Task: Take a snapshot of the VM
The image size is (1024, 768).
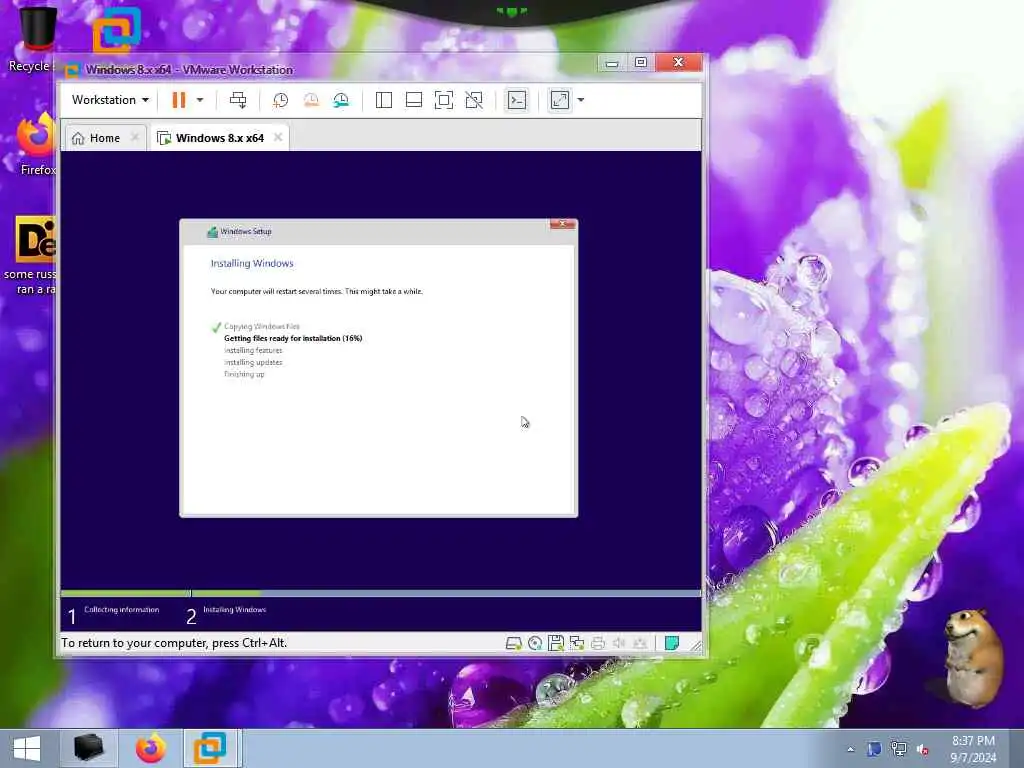Action: [280, 100]
